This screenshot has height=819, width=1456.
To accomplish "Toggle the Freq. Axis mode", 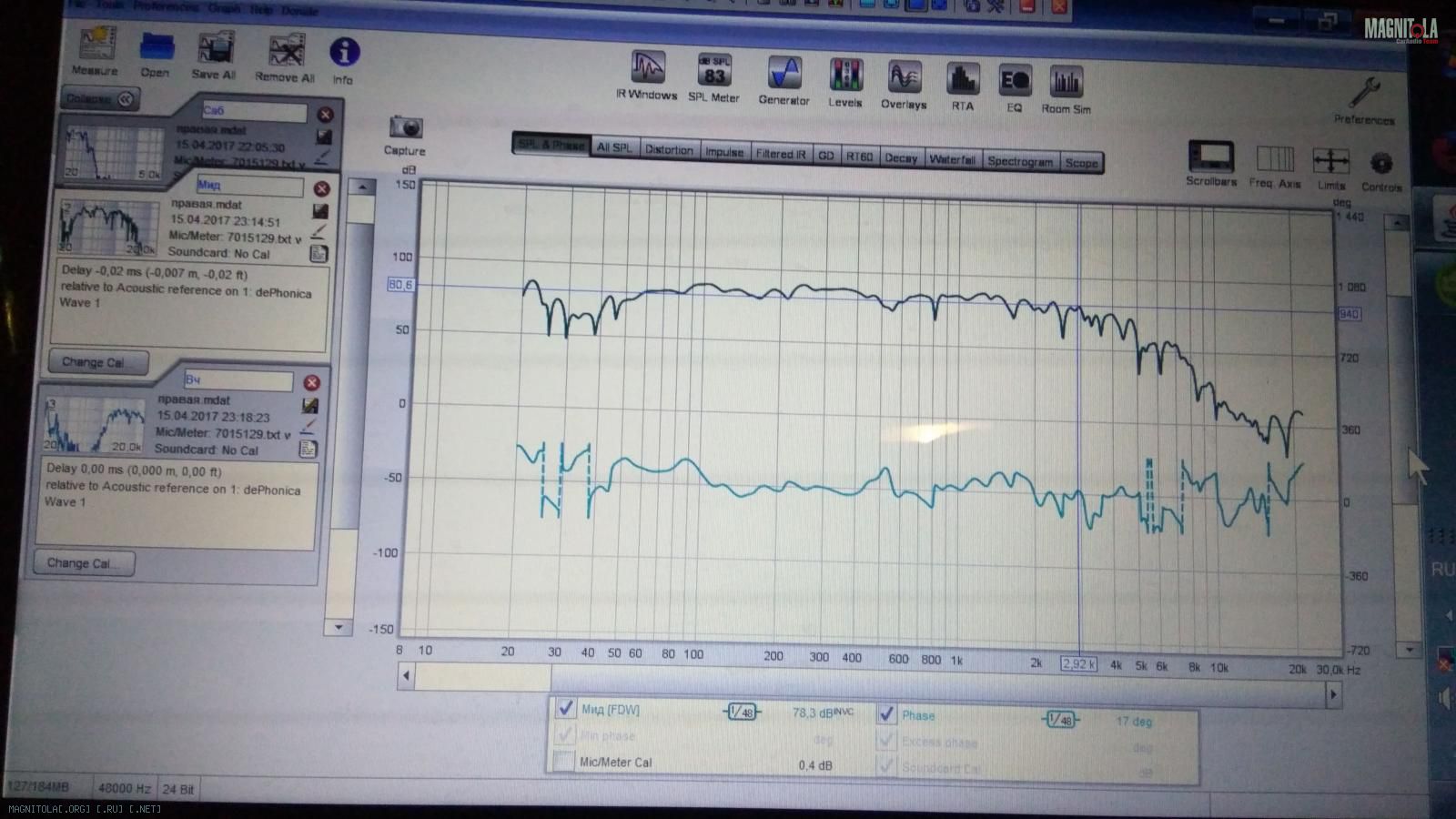I will [1275, 167].
